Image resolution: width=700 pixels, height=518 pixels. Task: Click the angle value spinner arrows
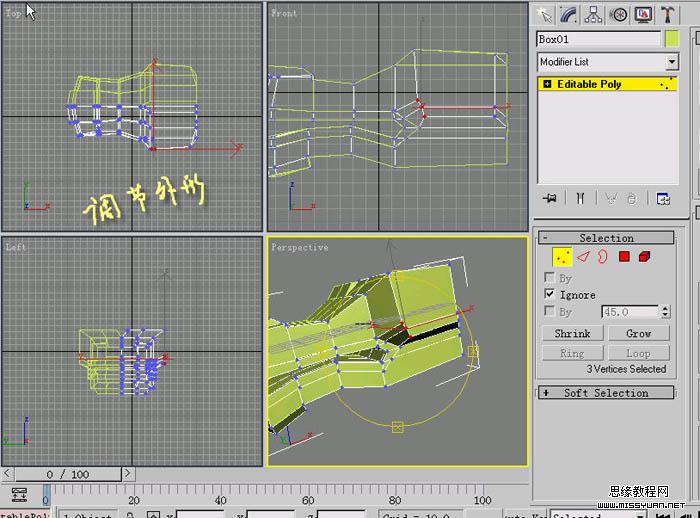pos(665,312)
